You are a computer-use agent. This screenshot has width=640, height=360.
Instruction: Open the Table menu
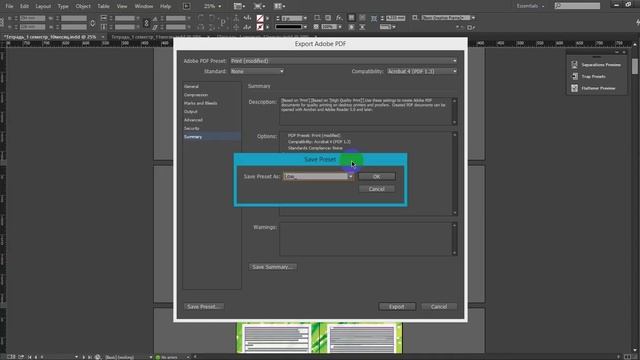[x=103, y=6]
